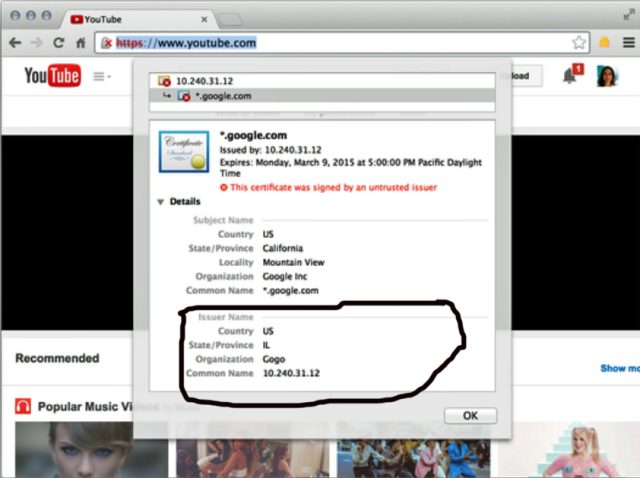The height and width of the screenshot is (478, 640).
Task: Click the "Issued by: 10.240.31.12" text
Action: pos(271,150)
